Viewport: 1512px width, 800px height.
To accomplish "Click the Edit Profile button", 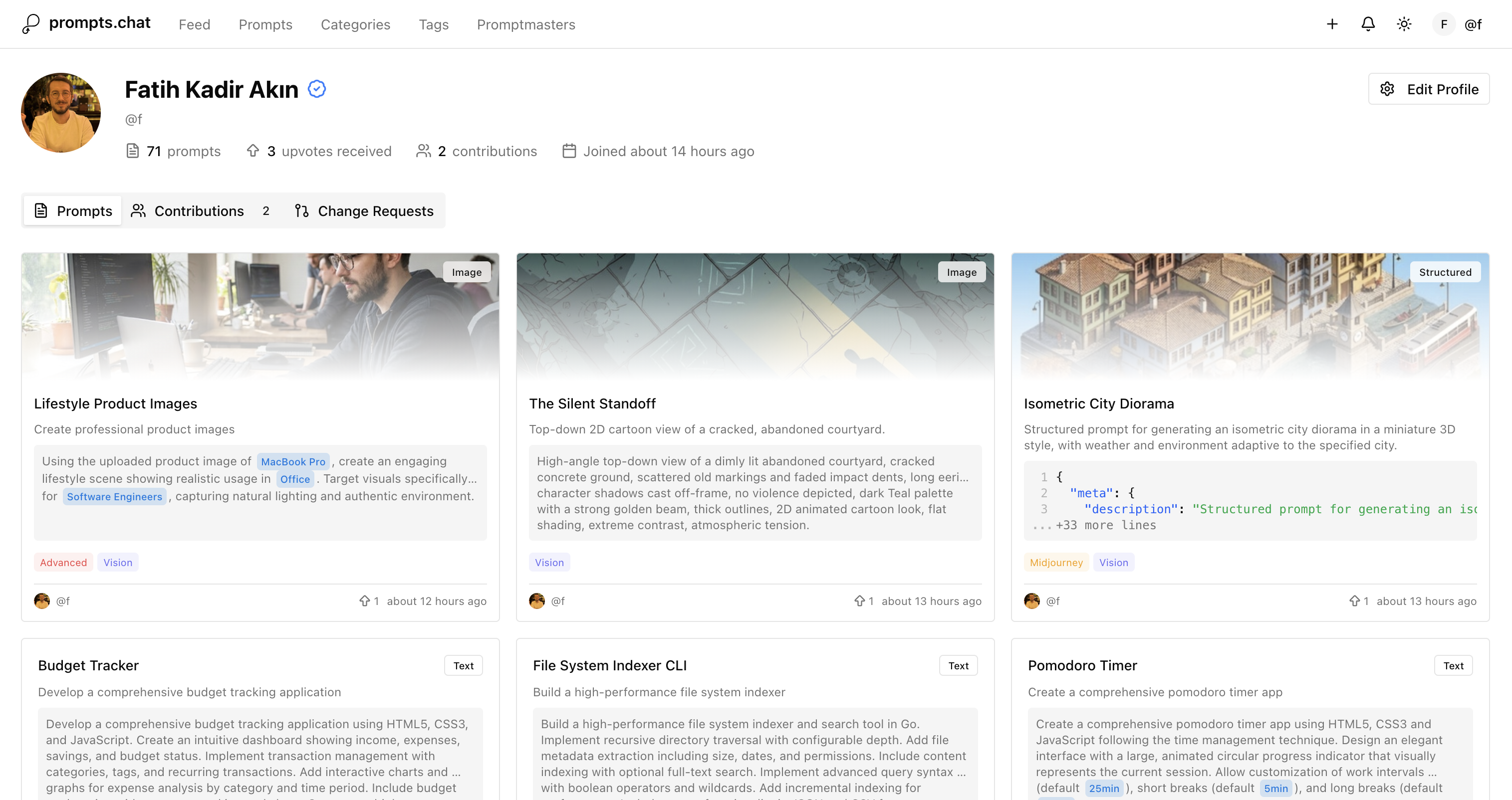I will pyautogui.click(x=1429, y=89).
